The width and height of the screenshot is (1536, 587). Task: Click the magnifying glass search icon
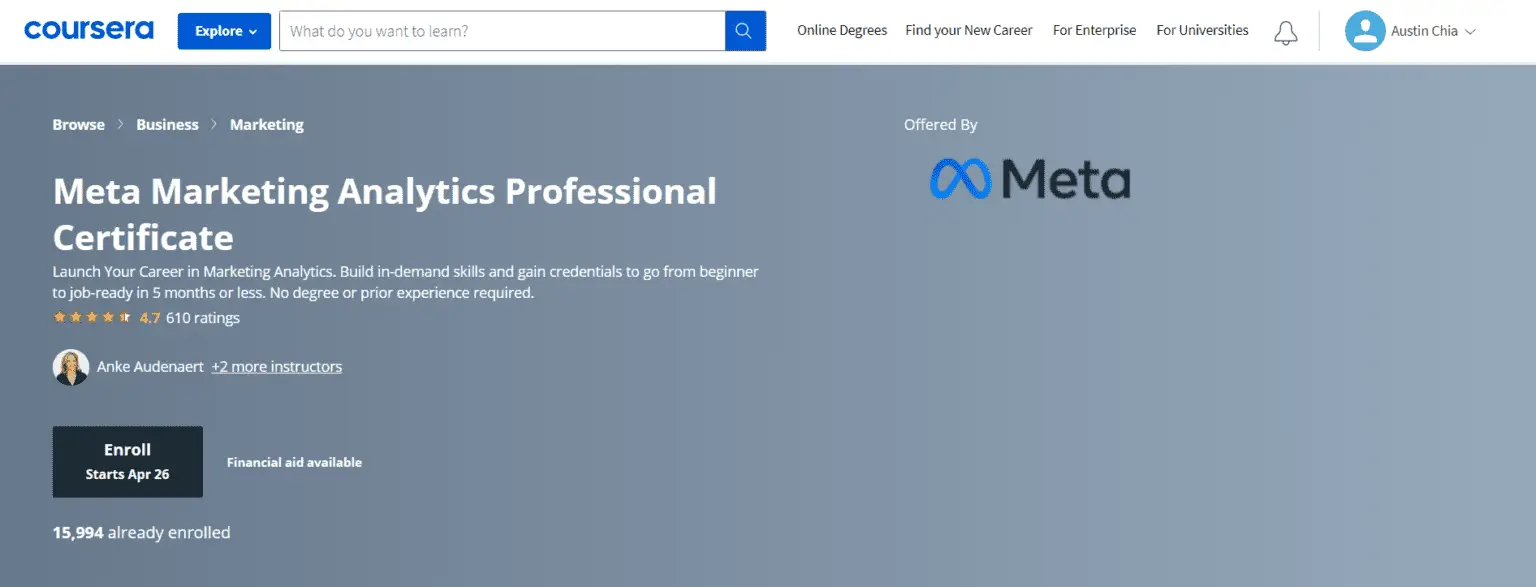click(x=744, y=30)
